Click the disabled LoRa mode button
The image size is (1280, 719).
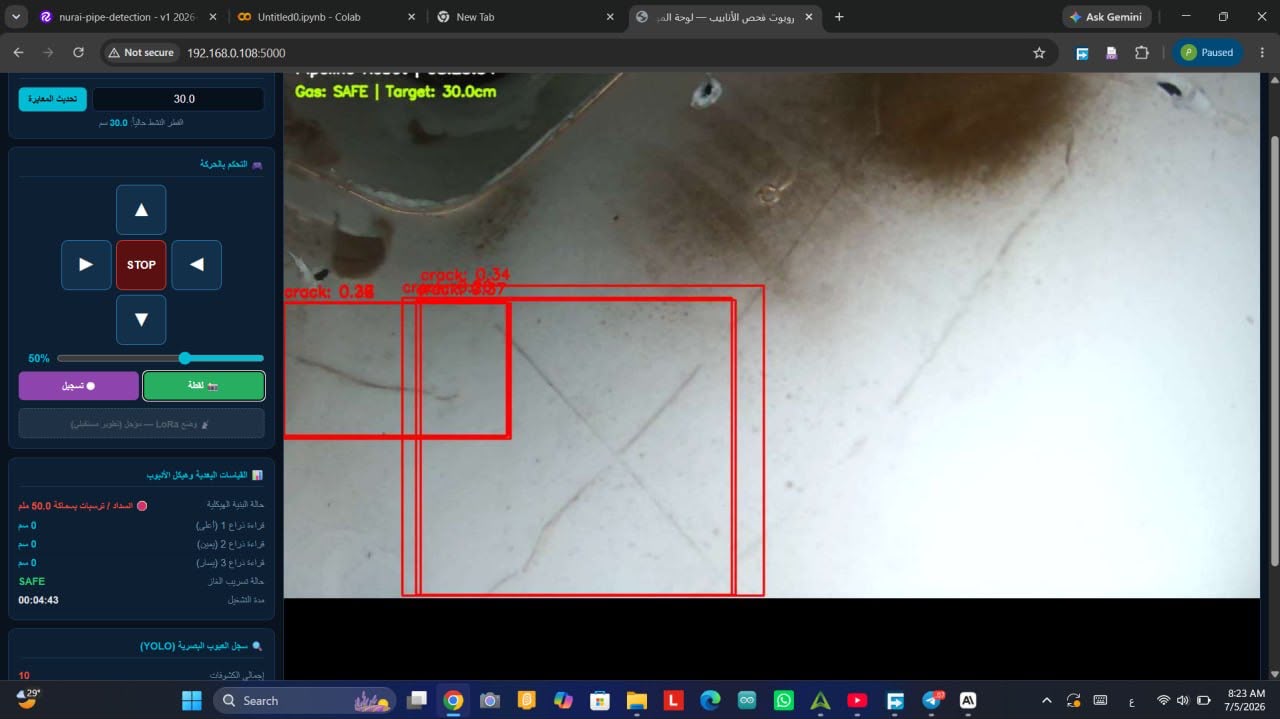pyautogui.click(x=141, y=423)
